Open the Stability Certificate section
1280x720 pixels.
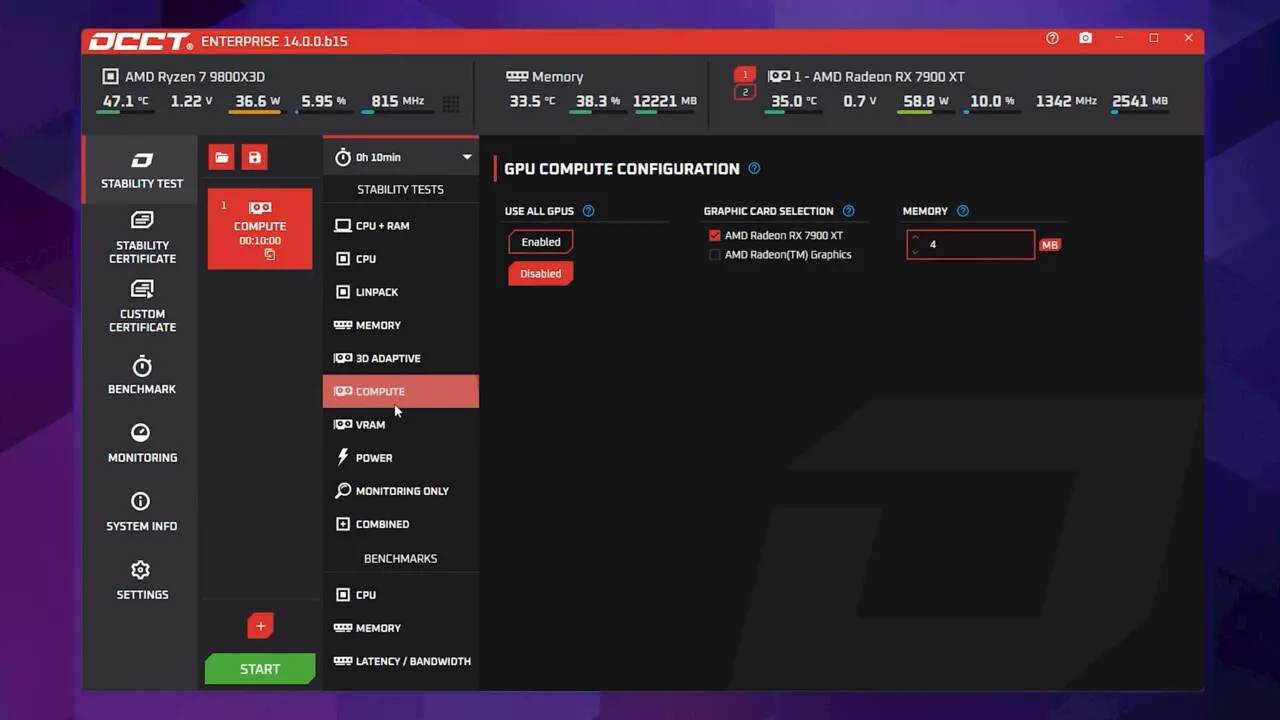pyautogui.click(x=141, y=238)
